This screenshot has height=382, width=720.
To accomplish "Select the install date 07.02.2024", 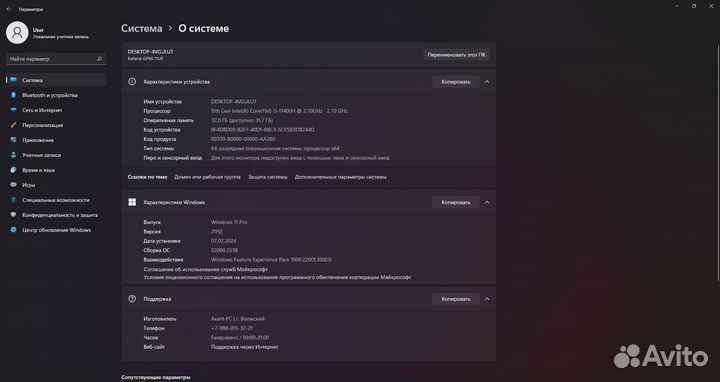I will (224, 241).
